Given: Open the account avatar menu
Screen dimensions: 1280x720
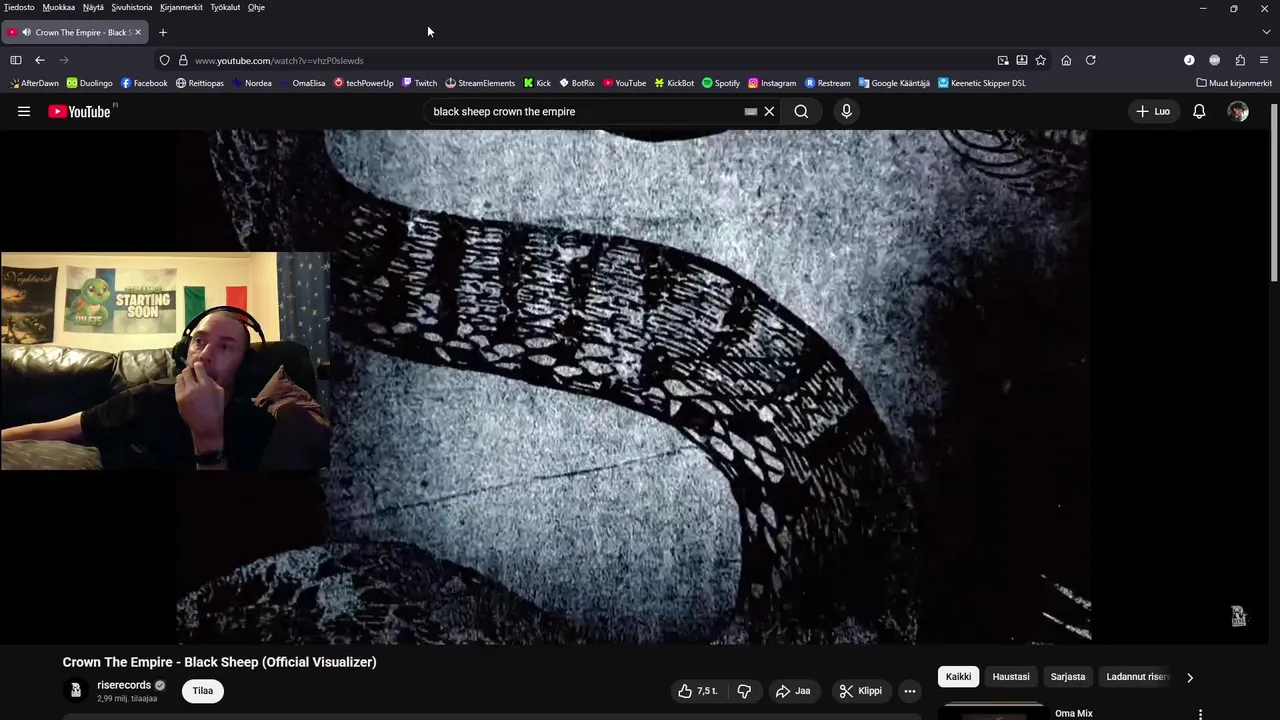Looking at the screenshot, I should click(1238, 112).
